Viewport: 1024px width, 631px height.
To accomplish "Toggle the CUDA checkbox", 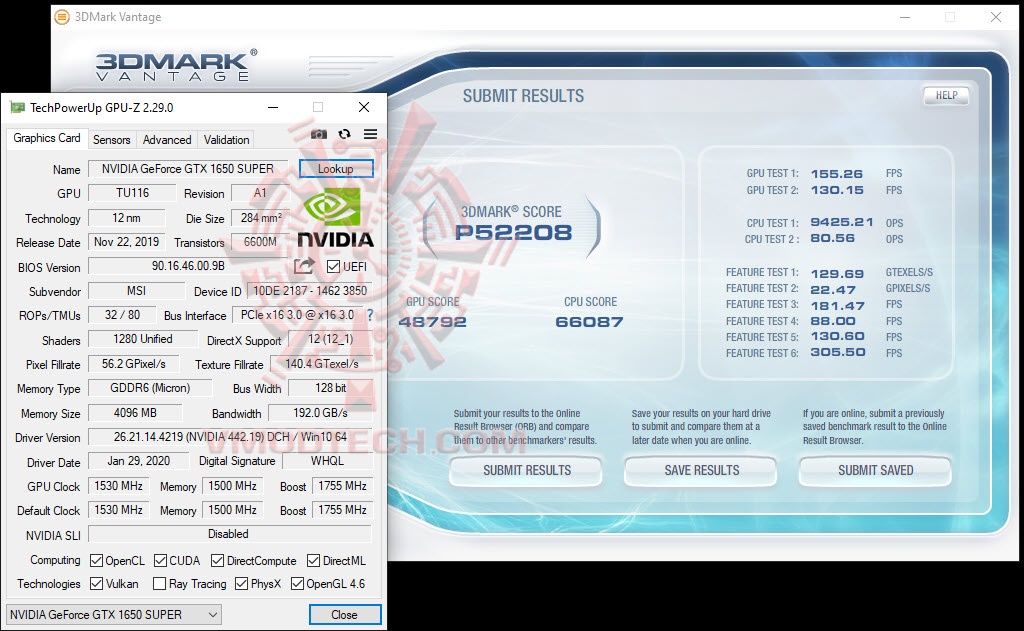I will tap(161, 560).
